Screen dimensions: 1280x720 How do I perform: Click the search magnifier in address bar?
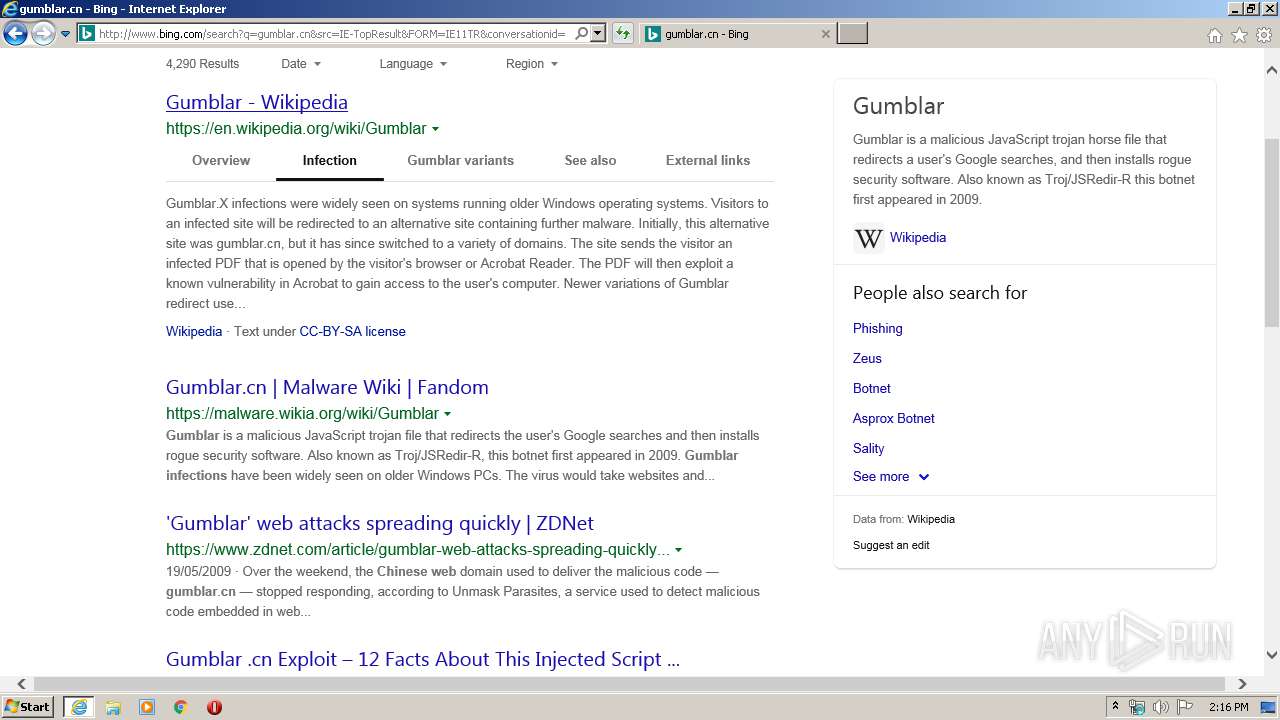581,34
